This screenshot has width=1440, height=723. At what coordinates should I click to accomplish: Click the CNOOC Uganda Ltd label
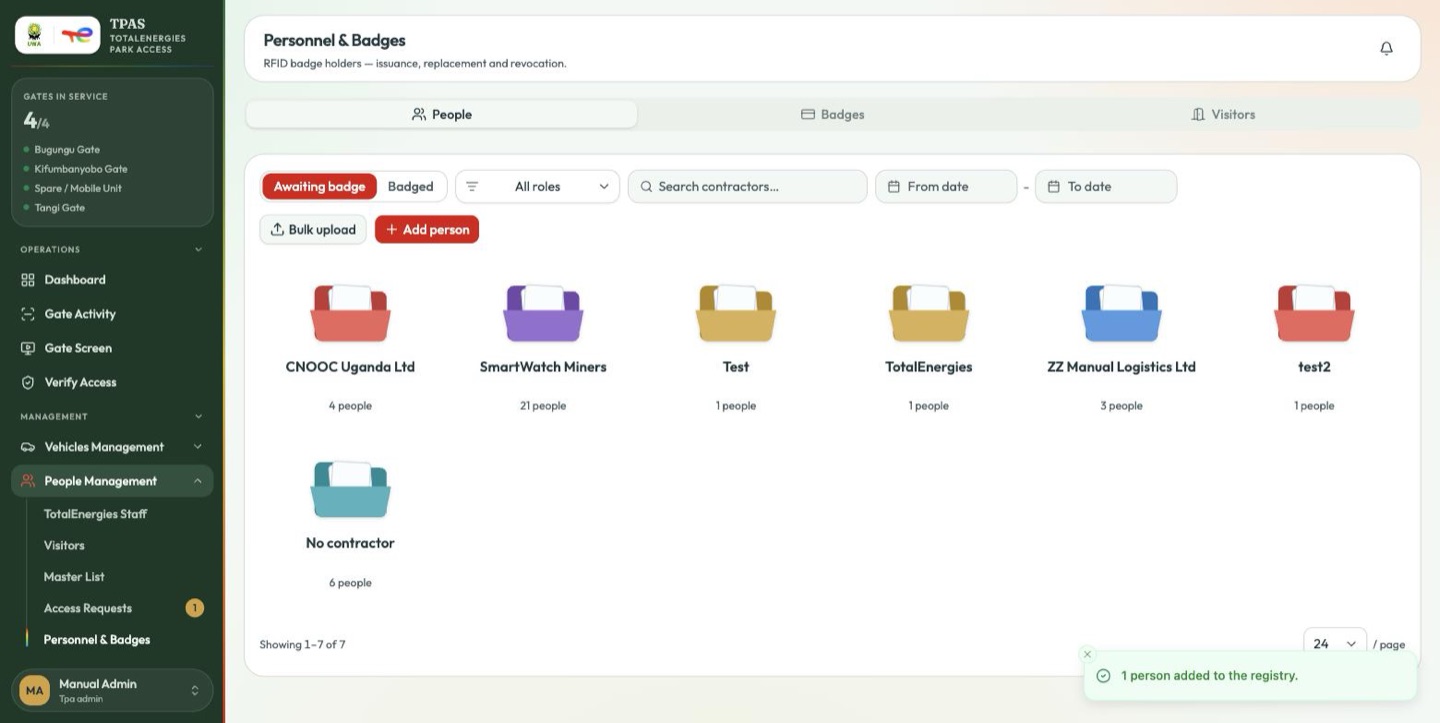click(350, 367)
